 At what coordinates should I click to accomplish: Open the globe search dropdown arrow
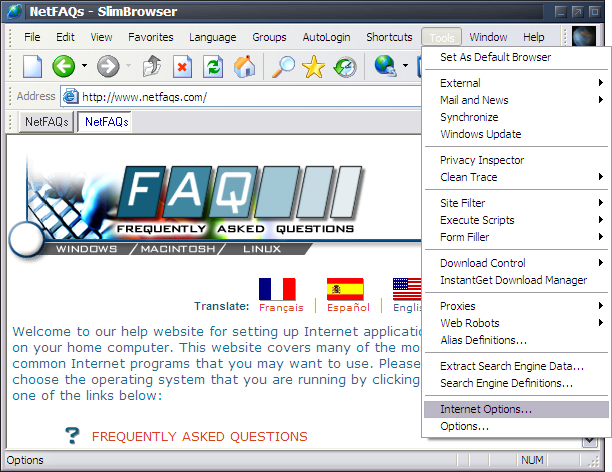(x=406, y=65)
